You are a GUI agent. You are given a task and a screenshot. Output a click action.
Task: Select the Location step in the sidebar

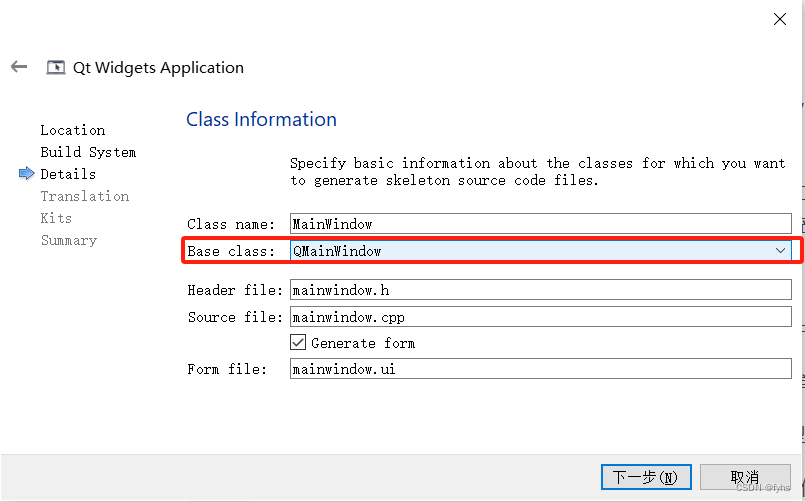click(x=73, y=130)
